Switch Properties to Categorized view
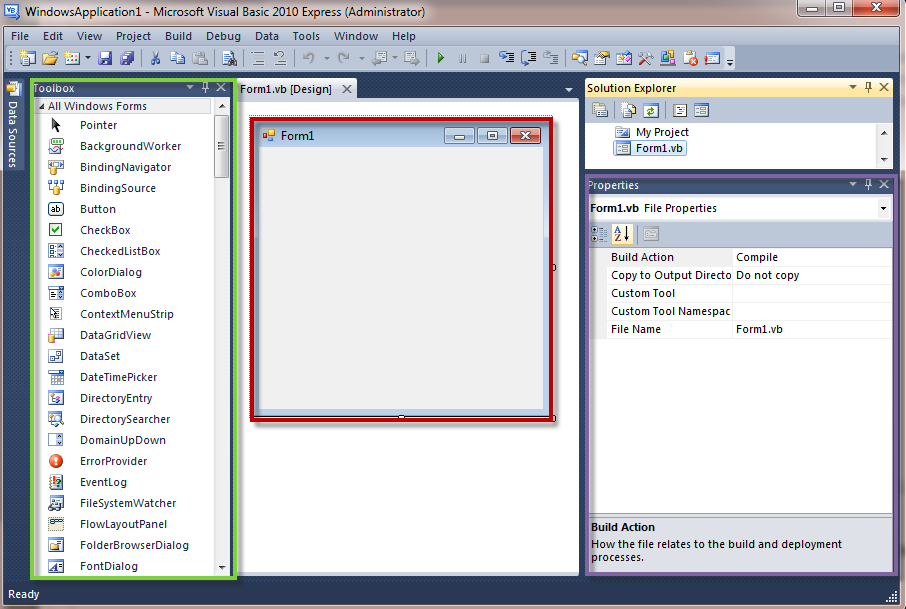This screenshot has height=609, width=906. click(599, 234)
